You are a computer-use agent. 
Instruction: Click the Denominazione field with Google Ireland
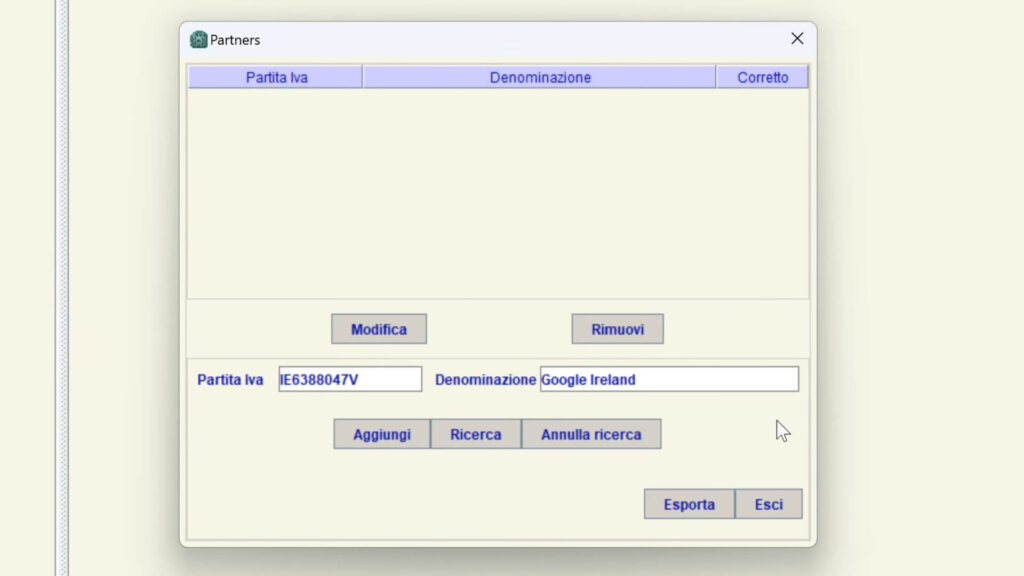(669, 380)
